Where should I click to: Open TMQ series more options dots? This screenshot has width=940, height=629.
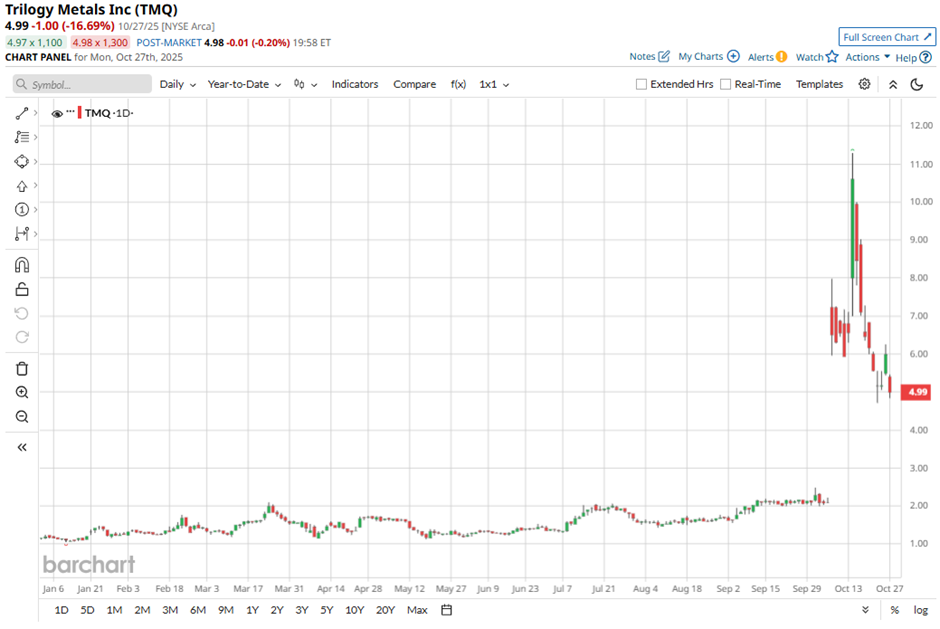[70, 112]
